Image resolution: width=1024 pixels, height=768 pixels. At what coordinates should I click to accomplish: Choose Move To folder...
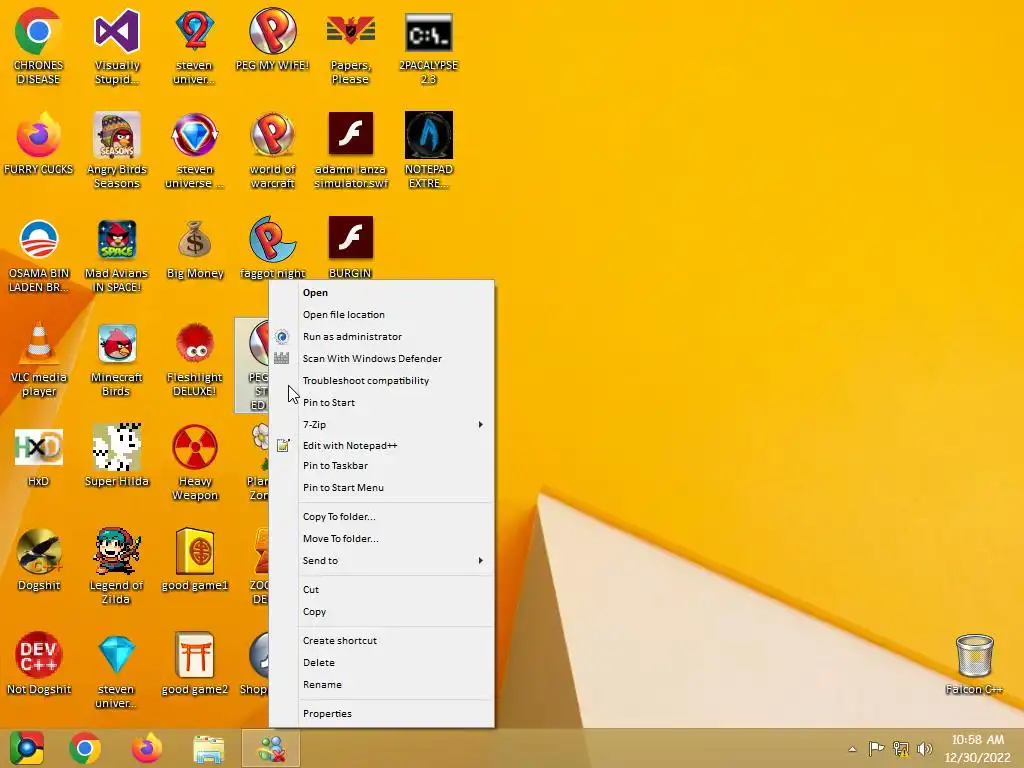382,539
